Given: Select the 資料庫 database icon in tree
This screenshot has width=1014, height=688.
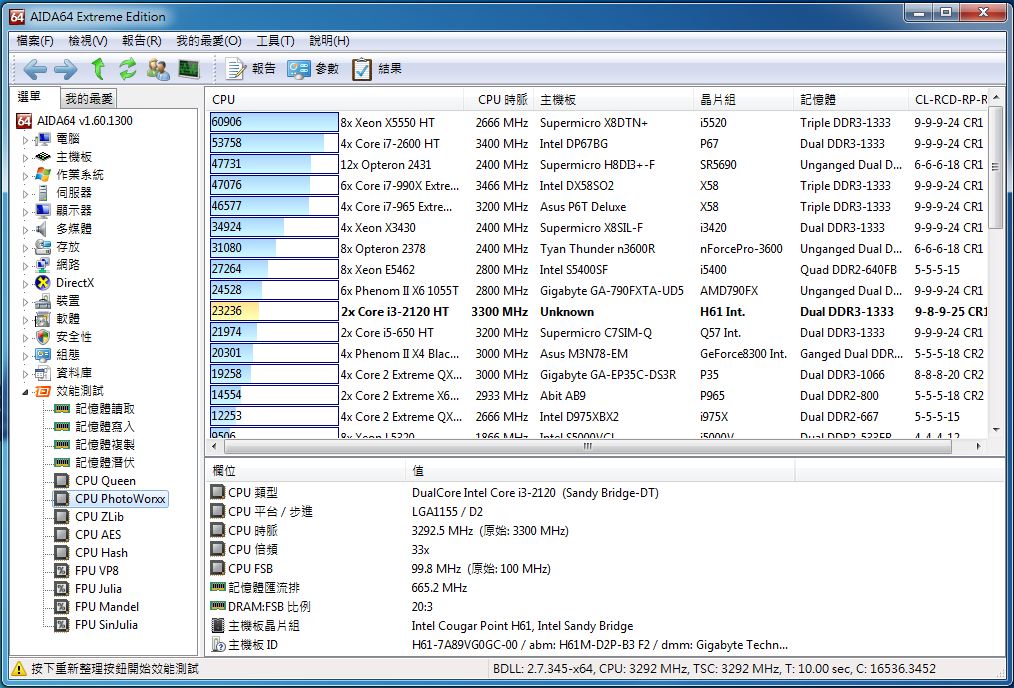Looking at the screenshot, I should click(43, 373).
